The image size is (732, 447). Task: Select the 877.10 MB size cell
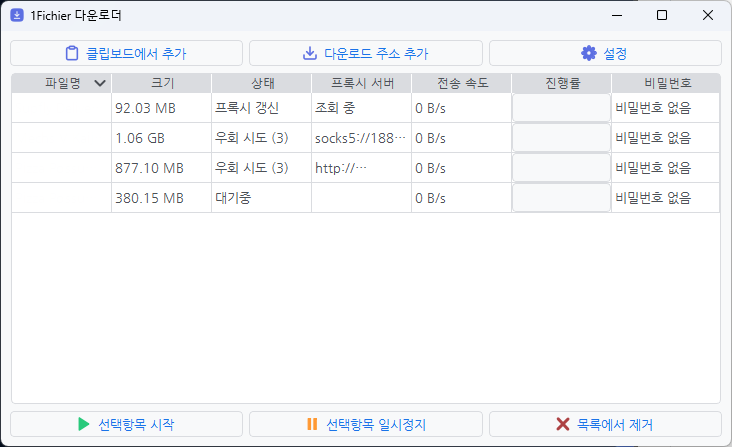pos(162,168)
